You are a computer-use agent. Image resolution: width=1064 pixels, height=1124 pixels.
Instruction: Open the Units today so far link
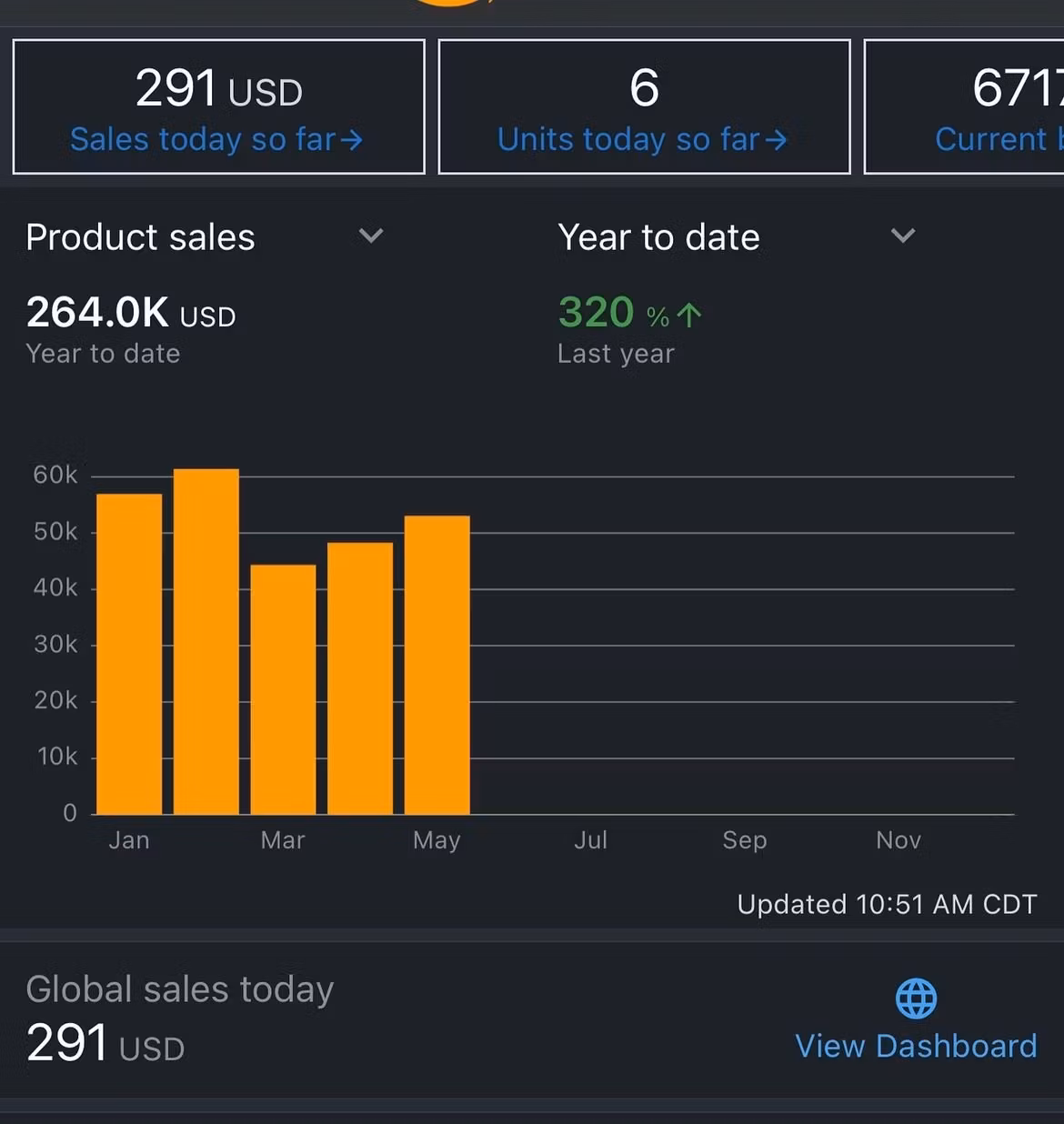coord(627,140)
